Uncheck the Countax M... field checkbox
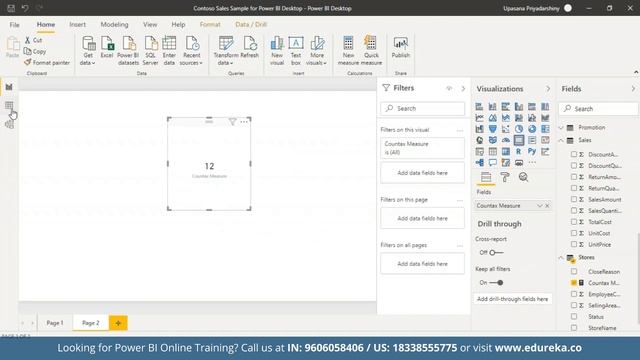The image size is (640, 360). (x=574, y=282)
